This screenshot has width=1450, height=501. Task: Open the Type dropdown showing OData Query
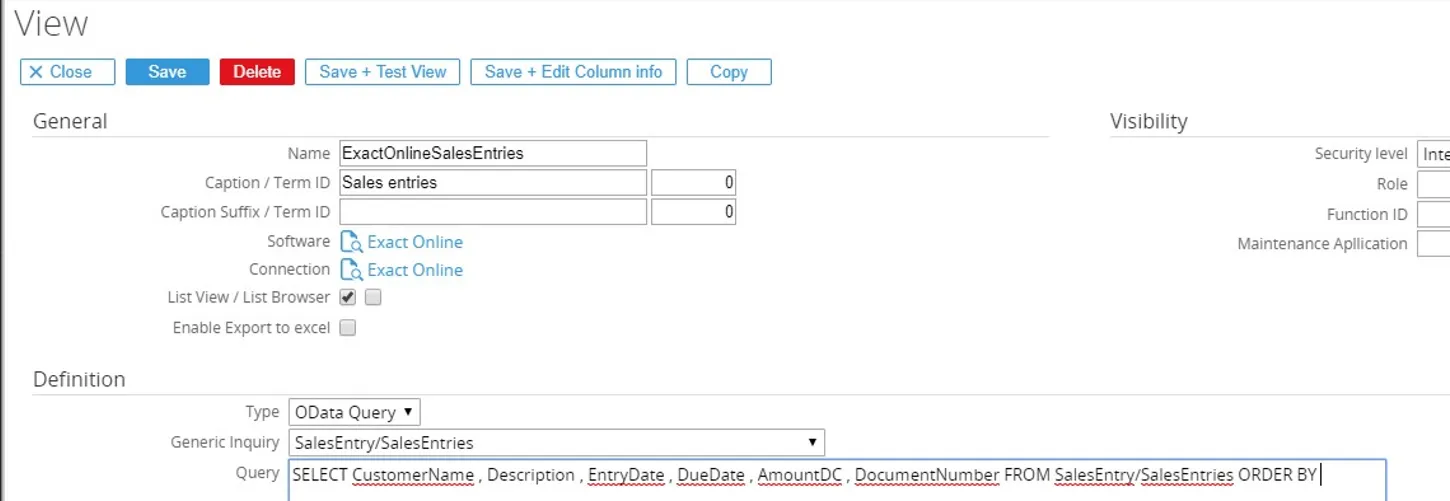tap(355, 412)
